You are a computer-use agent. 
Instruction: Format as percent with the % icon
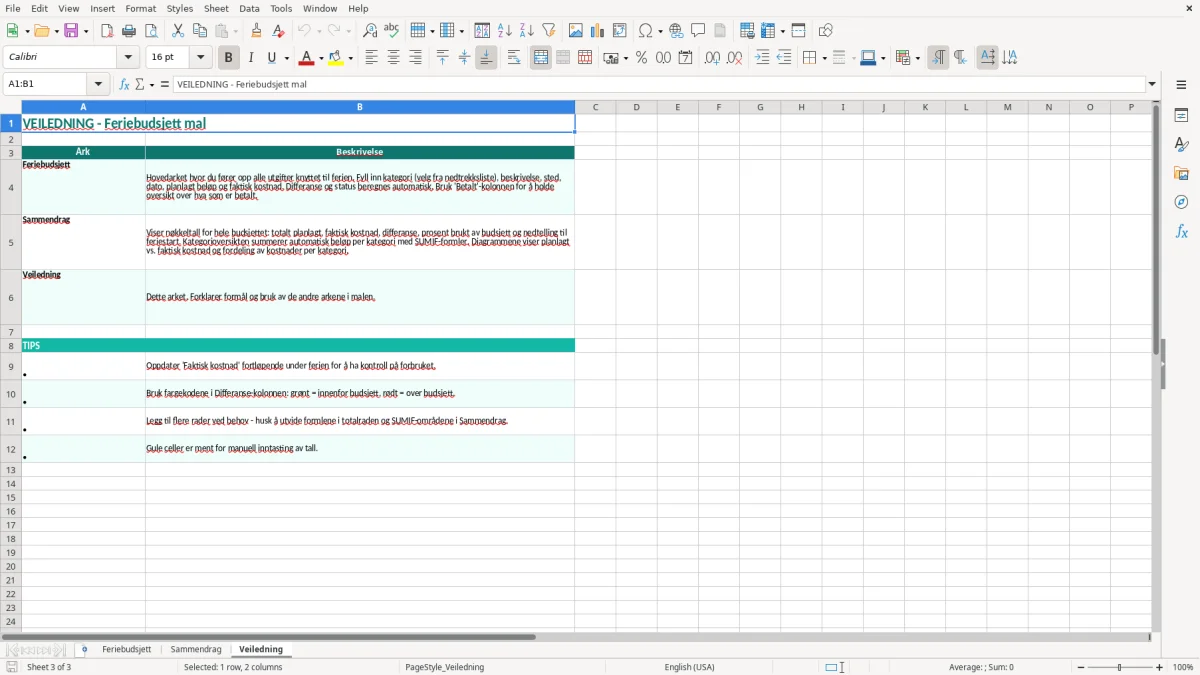coord(642,58)
